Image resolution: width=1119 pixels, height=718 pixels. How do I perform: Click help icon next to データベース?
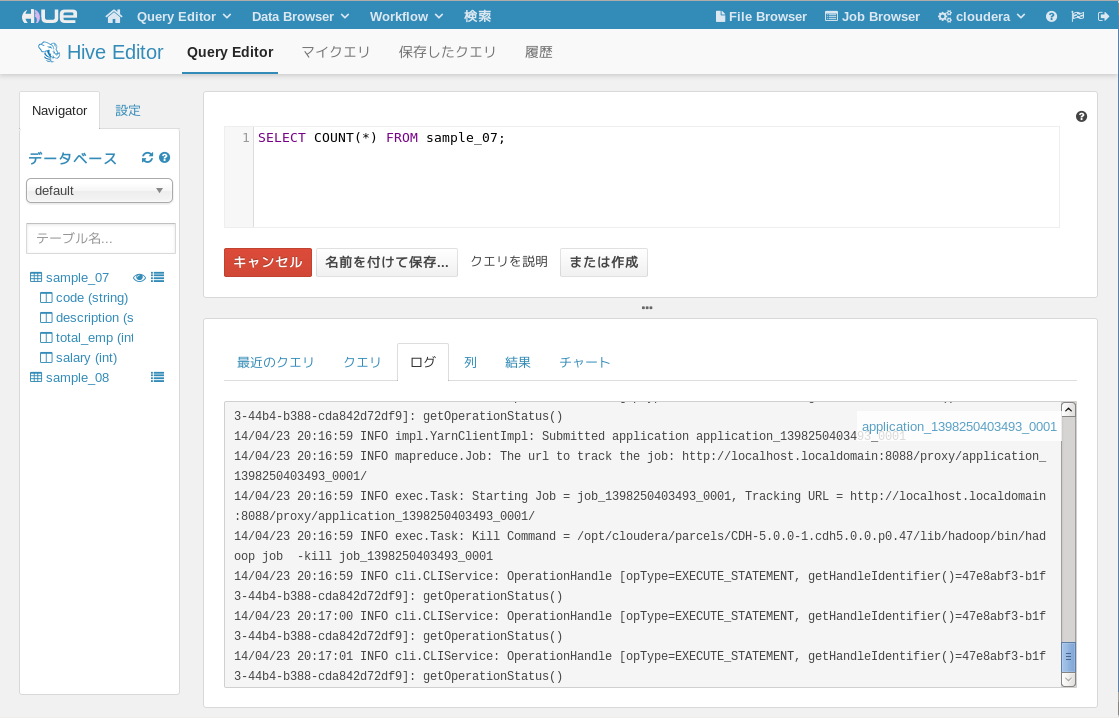click(x=165, y=158)
